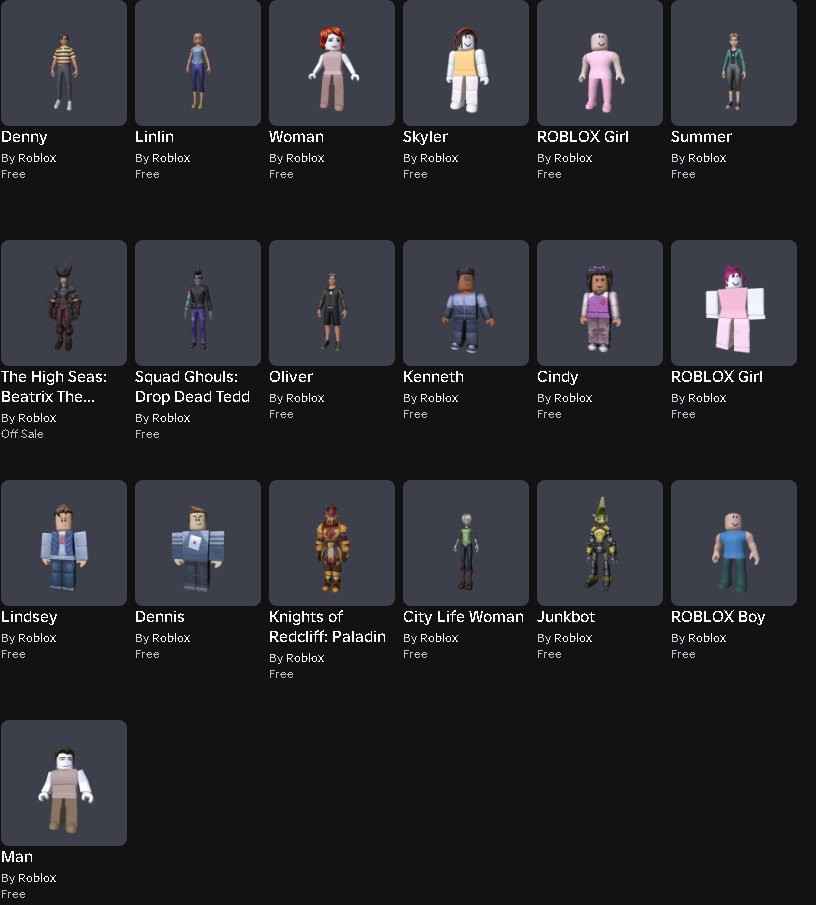This screenshot has height=905, width=816.
Task: Open the Skyler title link
Action: pos(425,137)
